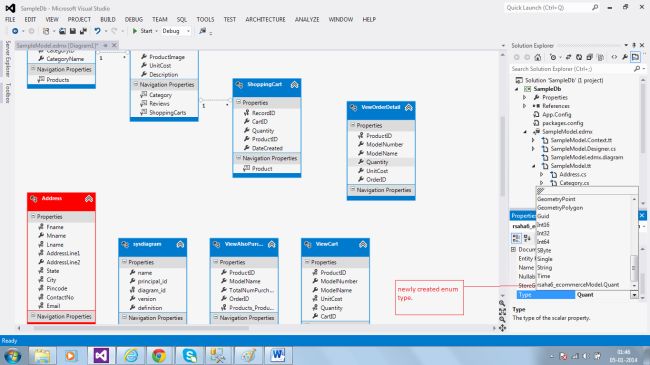The width and height of the screenshot is (650, 365).
Task: Click the View Code icon in Solution Explorer
Action: (614, 57)
